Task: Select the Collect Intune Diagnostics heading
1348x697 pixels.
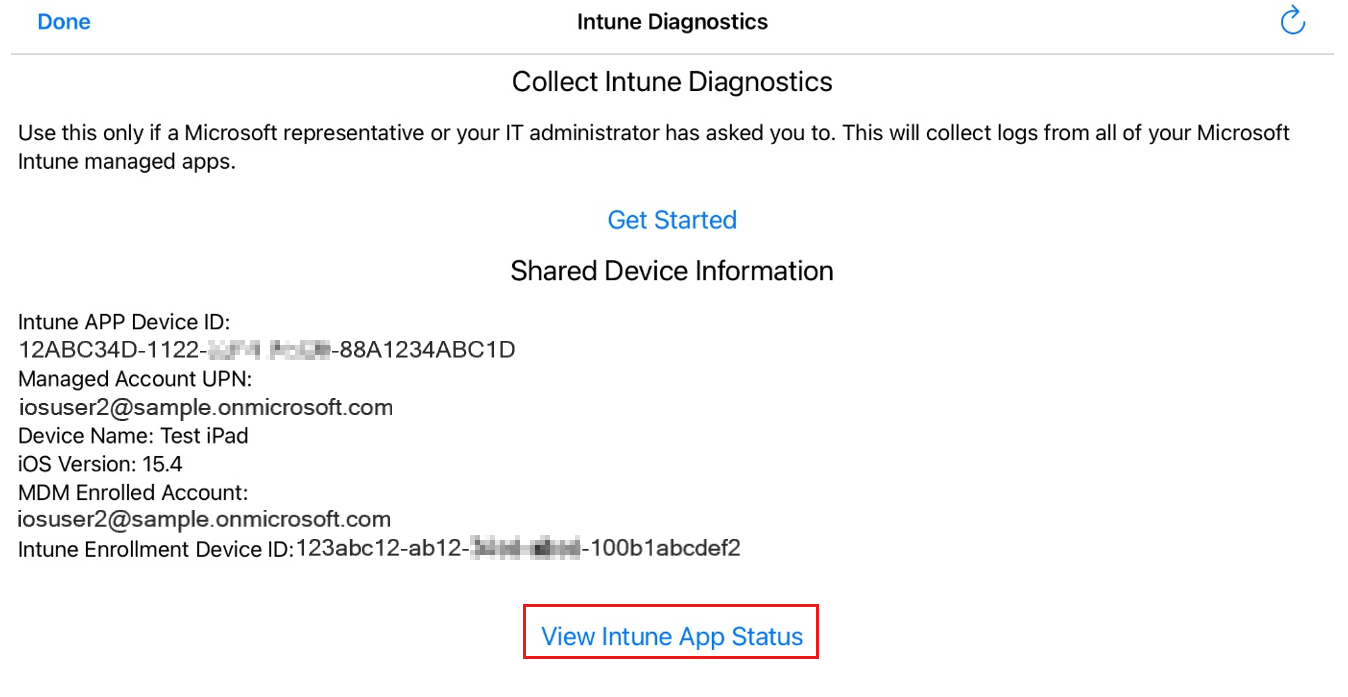Action: pos(672,82)
